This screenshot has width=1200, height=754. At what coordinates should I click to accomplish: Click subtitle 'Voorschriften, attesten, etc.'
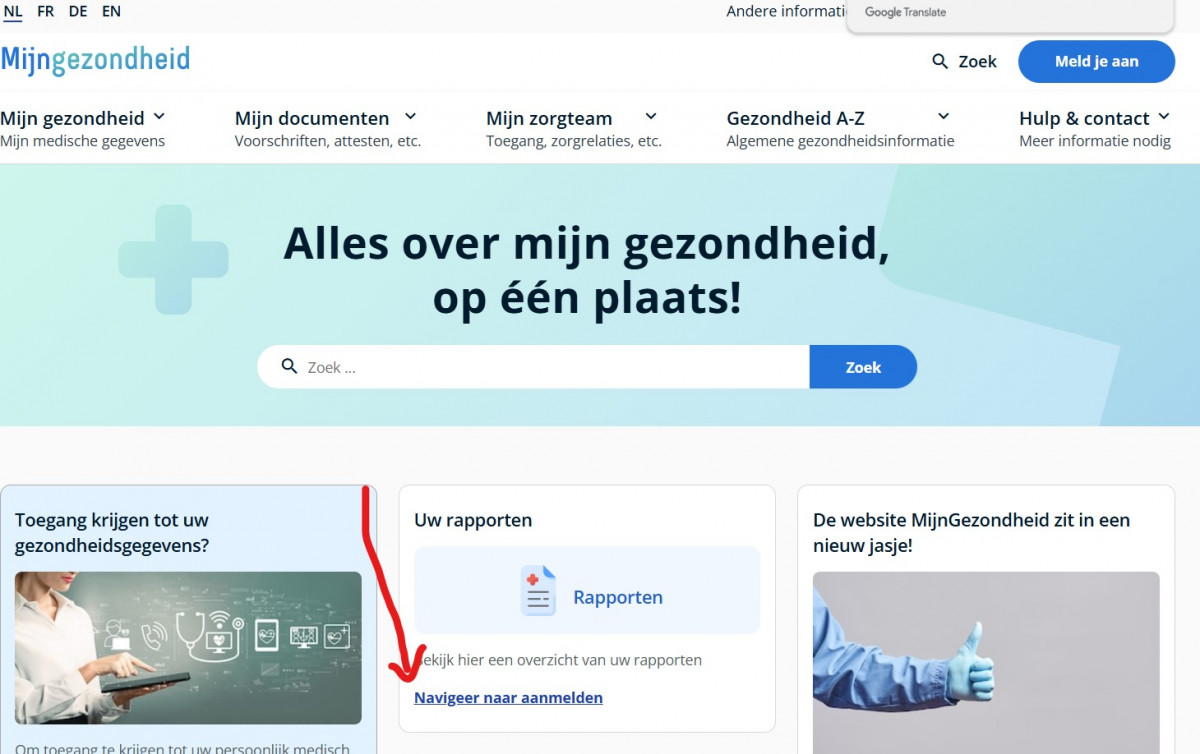328,141
